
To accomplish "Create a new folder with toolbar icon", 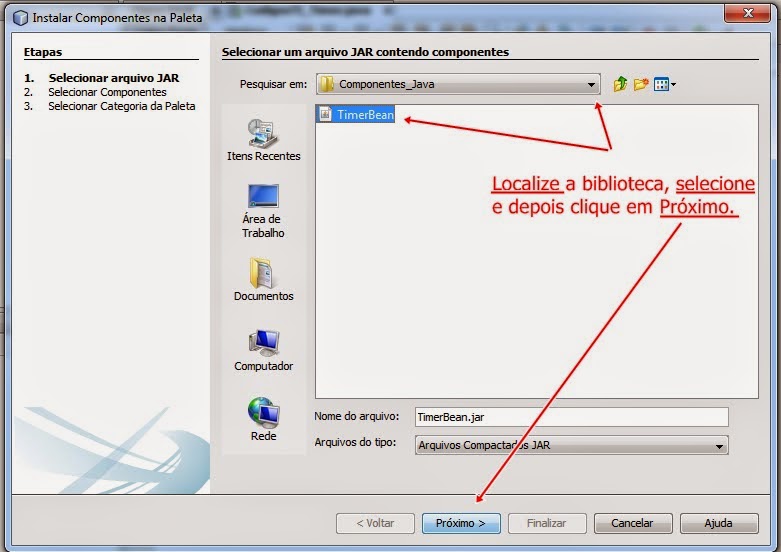I will coord(641,84).
